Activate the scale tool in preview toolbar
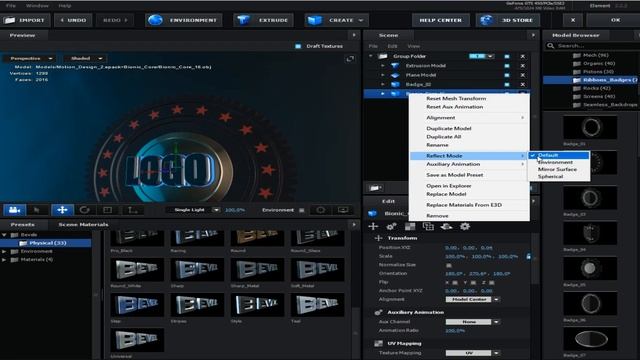Screen dimensions: 640x360 (108, 210)
